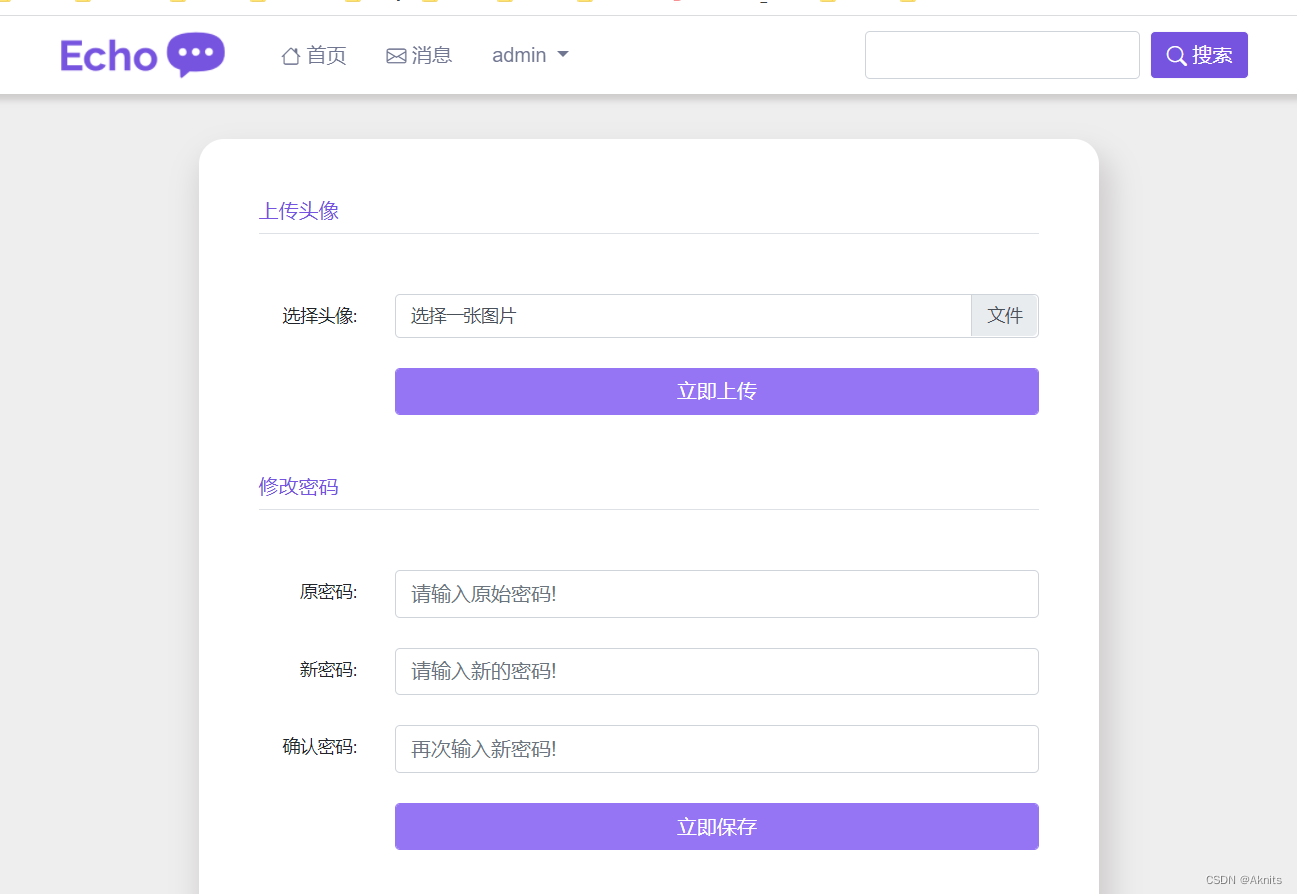Click the Echo logo text
The height and width of the screenshot is (894, 1297).
click(x=109, y=56)
